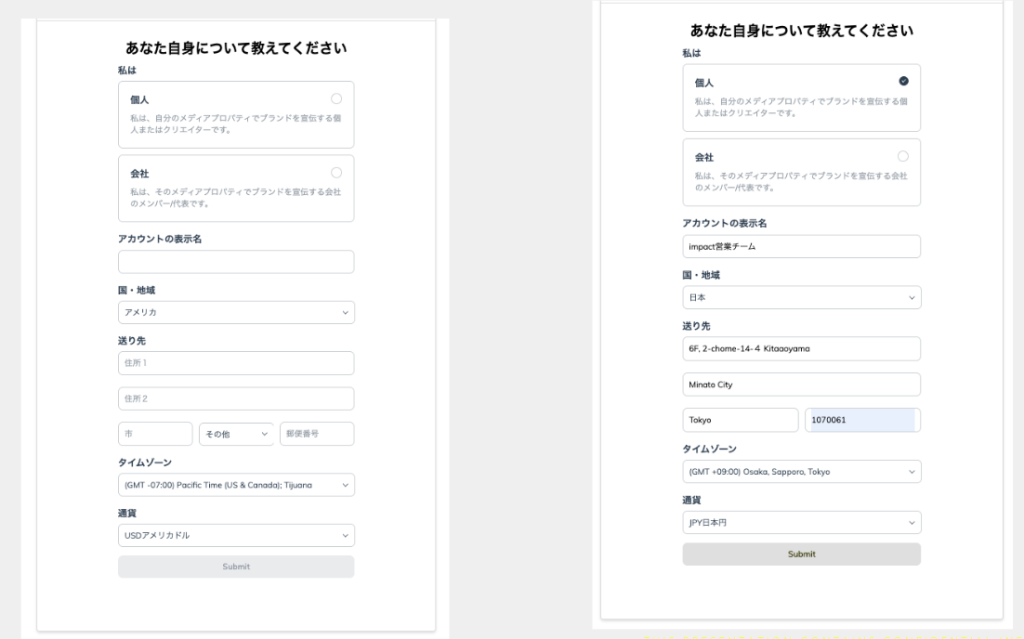The height and width of the screenshot is (639, 1024).
Task: Select the unchecked 個人 radio in the empty form
Action: point(336,98)
